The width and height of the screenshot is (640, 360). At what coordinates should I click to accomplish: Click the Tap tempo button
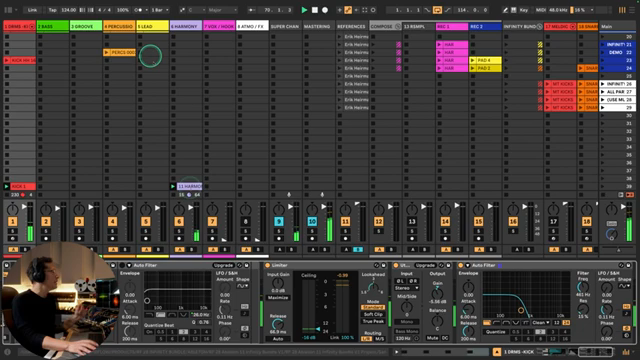[x=52, y=10]
